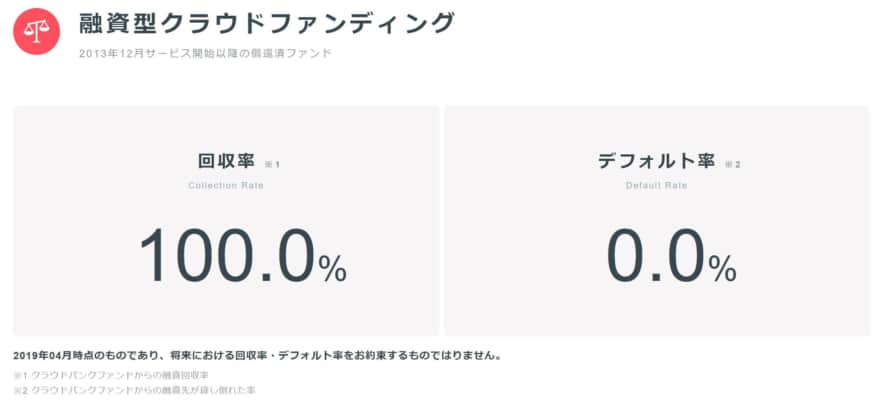
Task: Click the 100.0 value
Action: [x=227, y=256]
